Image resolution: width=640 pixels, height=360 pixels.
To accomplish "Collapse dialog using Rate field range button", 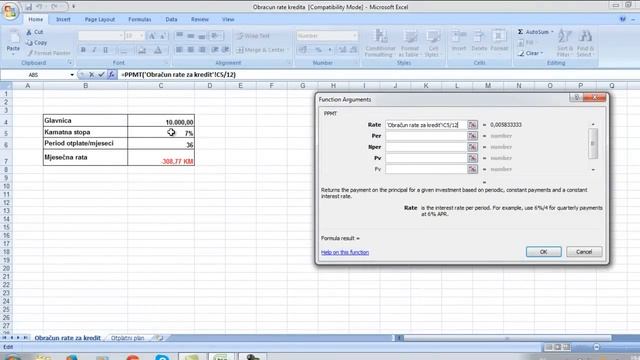I will coord(472,125).
